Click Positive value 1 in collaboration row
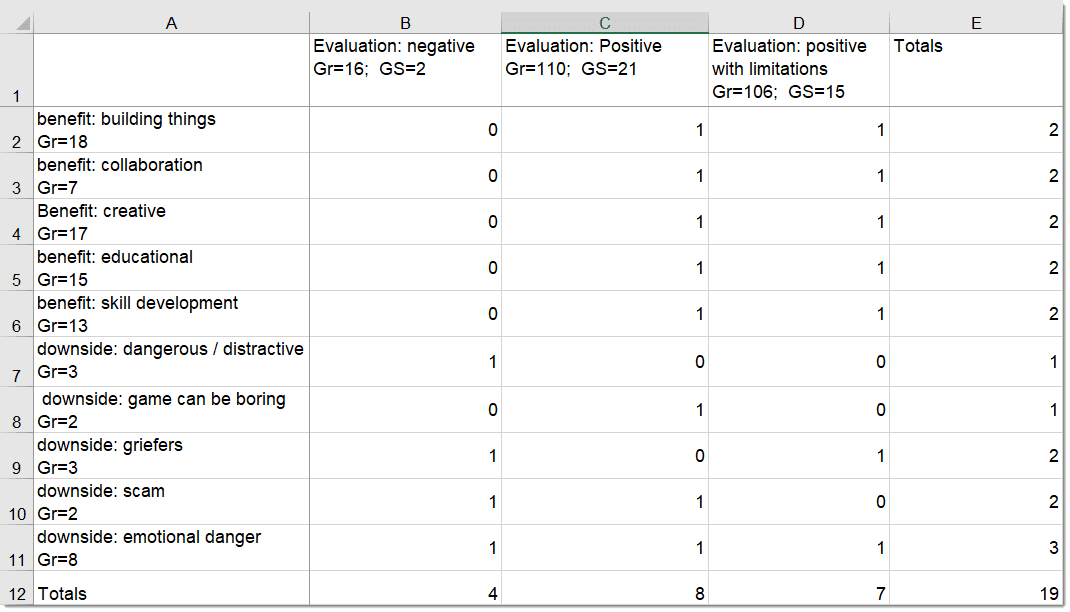Viewport: 1070px width, 612px height. point(605,176)
